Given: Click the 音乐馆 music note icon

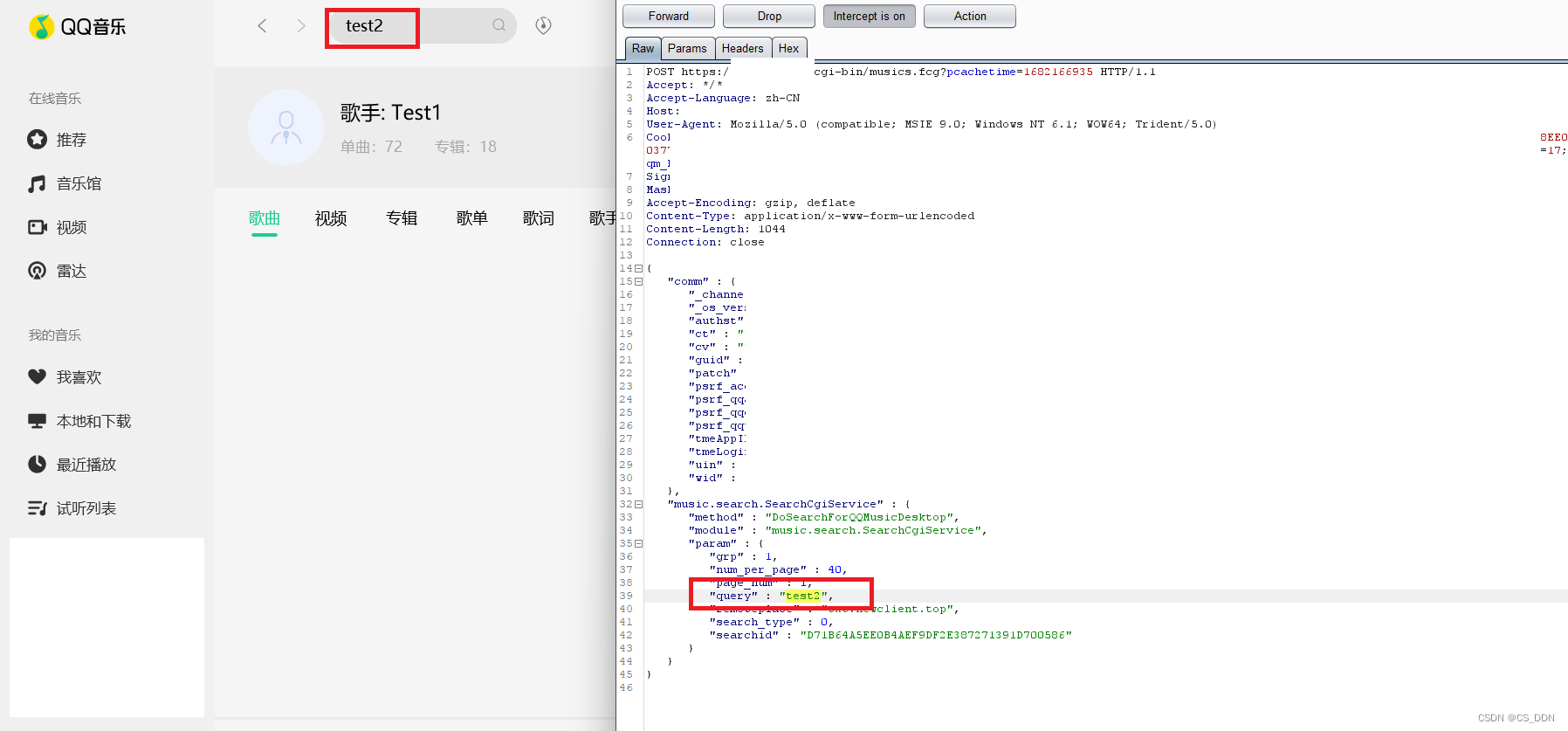Looking at the screenshot, I should coord(37,183).
